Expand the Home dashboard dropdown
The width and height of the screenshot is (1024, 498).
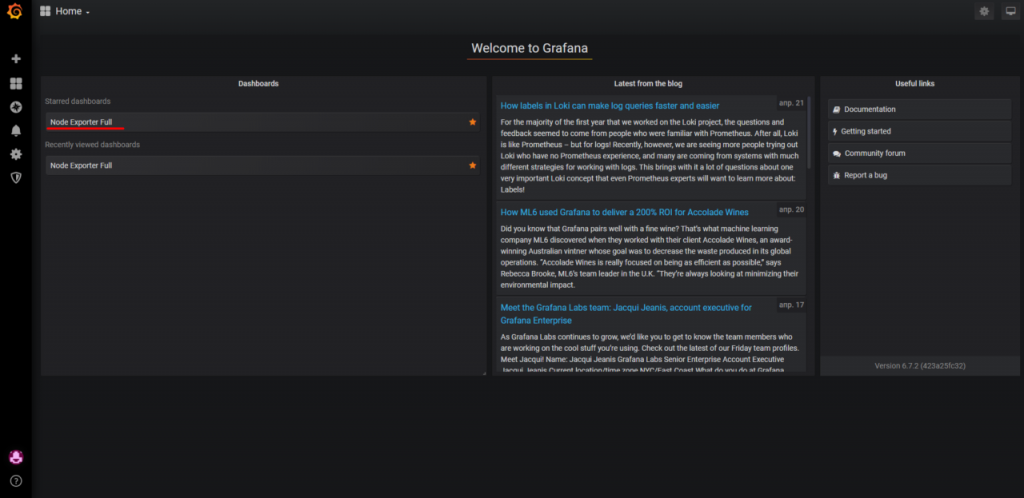[x=65, y=12]
